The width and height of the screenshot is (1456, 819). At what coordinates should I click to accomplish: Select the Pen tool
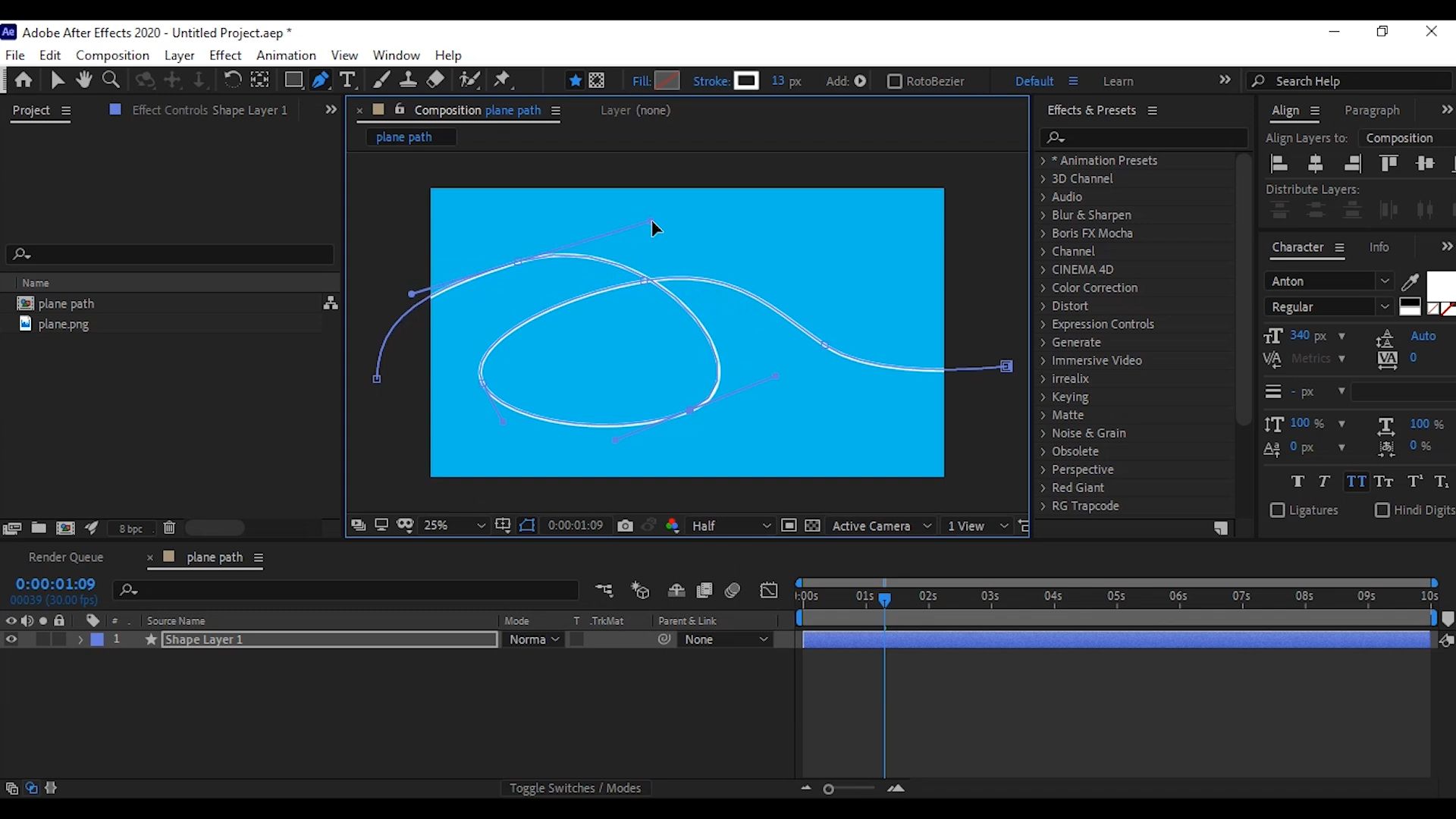tap(321, 80)
